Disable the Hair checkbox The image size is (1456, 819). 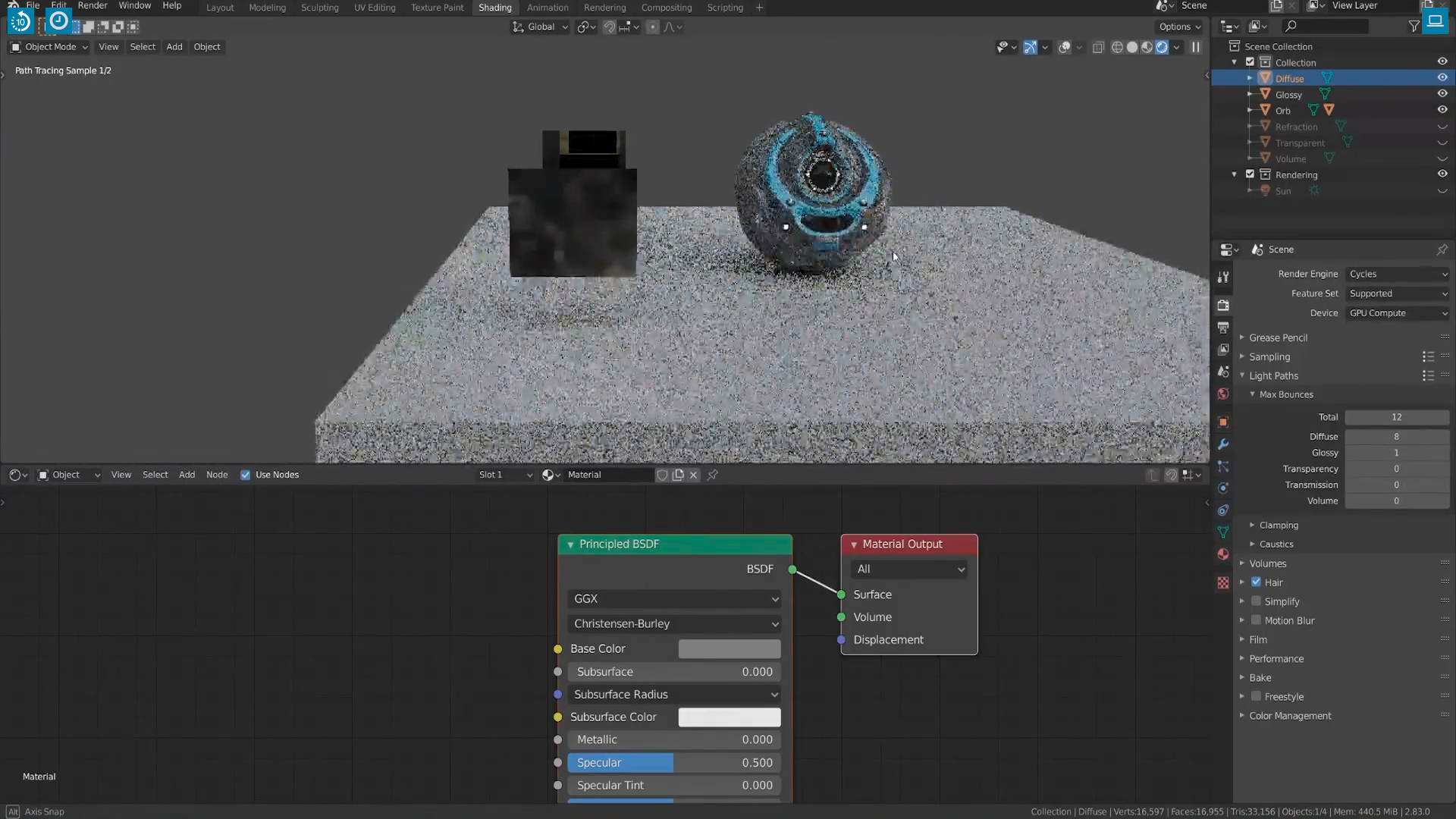(1256, 582)
